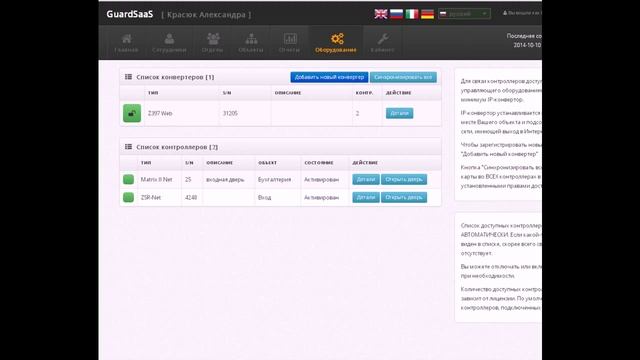The height and width of the screenshot is (360, 640).
Task: Click the Список контроллеров [2] heading
Action: [x=177, y=147]
